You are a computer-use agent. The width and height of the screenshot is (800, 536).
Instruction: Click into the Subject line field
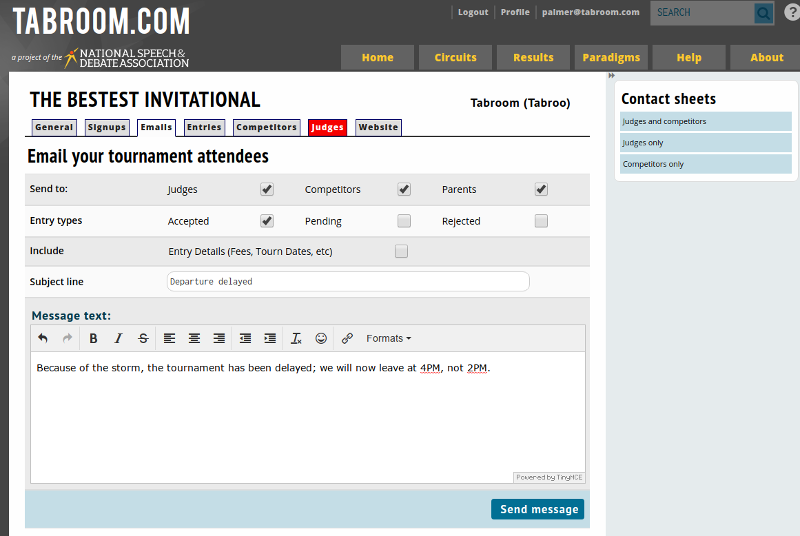coord(347,282)
